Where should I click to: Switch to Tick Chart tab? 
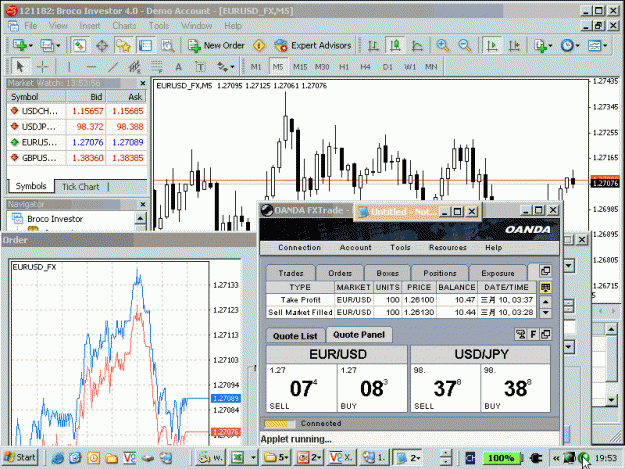(81, 186)
